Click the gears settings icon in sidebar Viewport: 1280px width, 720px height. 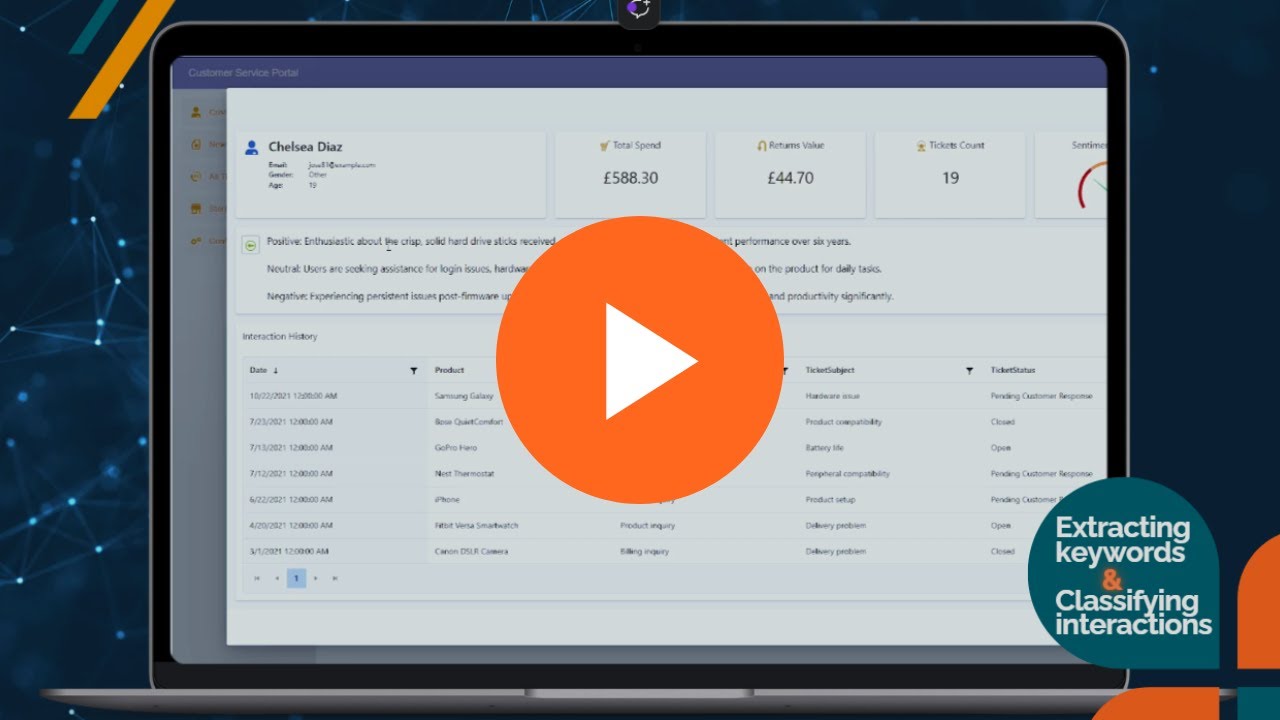197,241
